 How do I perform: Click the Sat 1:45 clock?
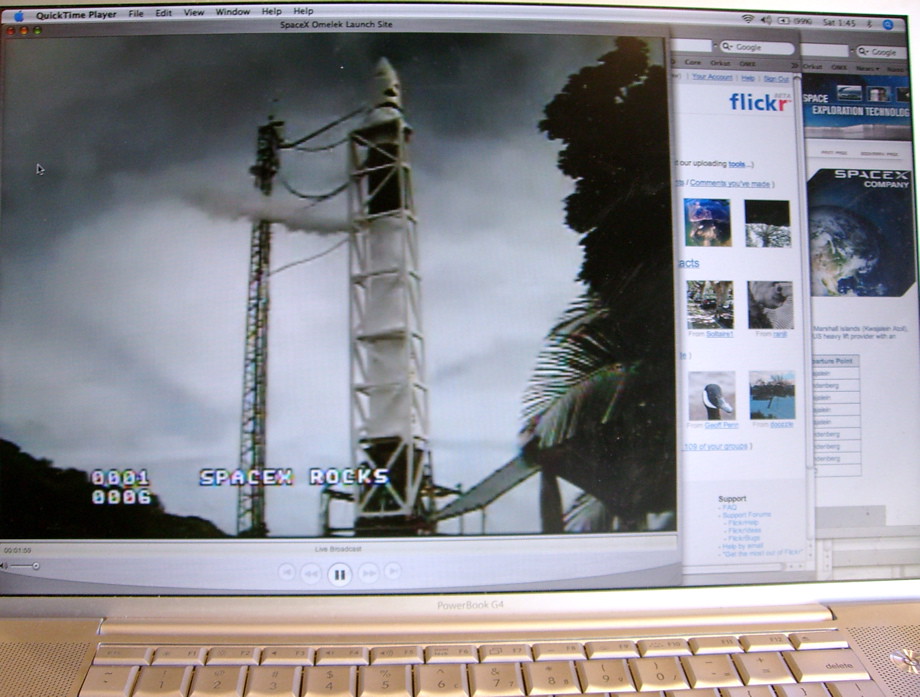coord(839,23)
